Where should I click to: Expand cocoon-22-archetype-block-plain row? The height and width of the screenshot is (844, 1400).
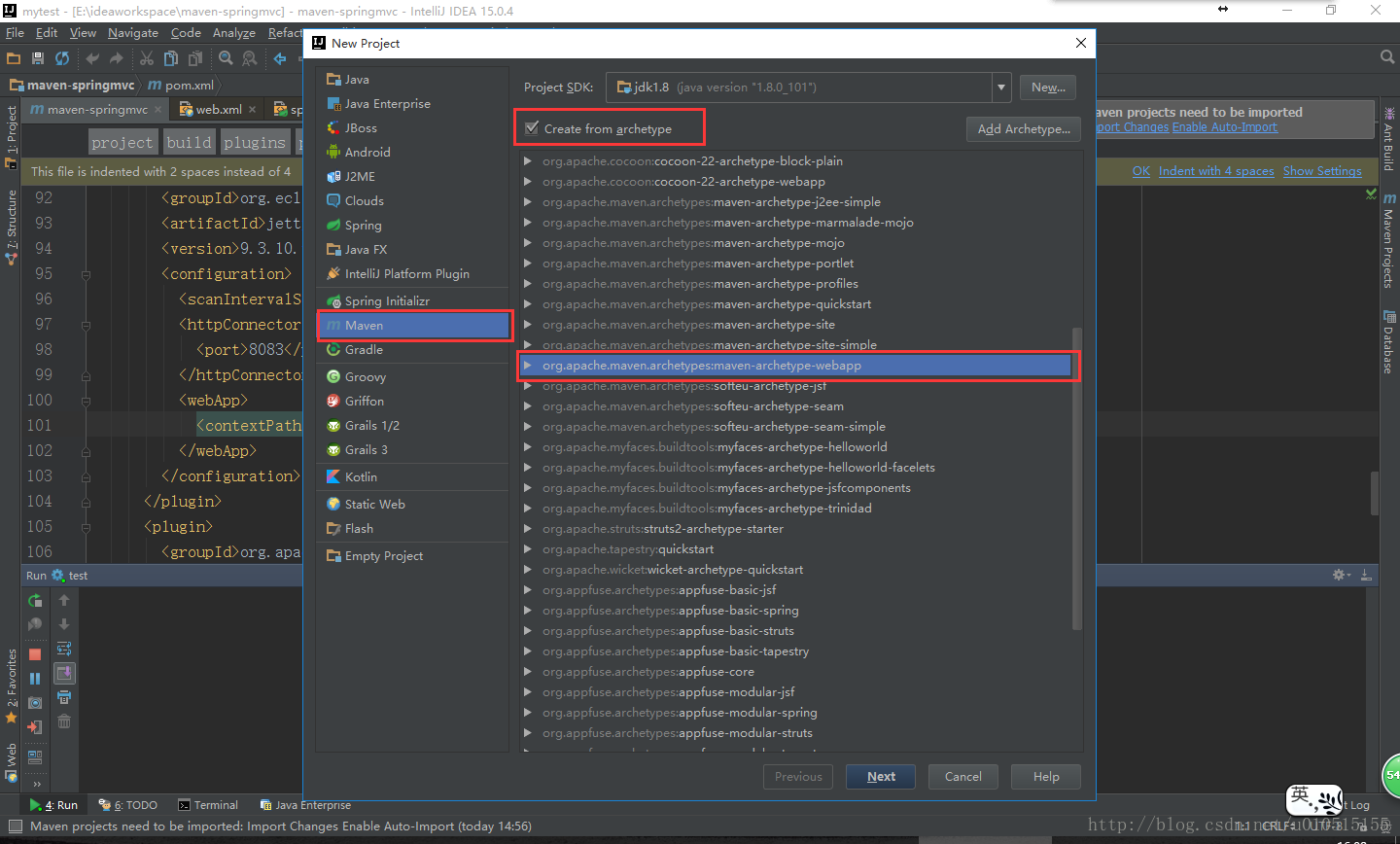[528, 161]
